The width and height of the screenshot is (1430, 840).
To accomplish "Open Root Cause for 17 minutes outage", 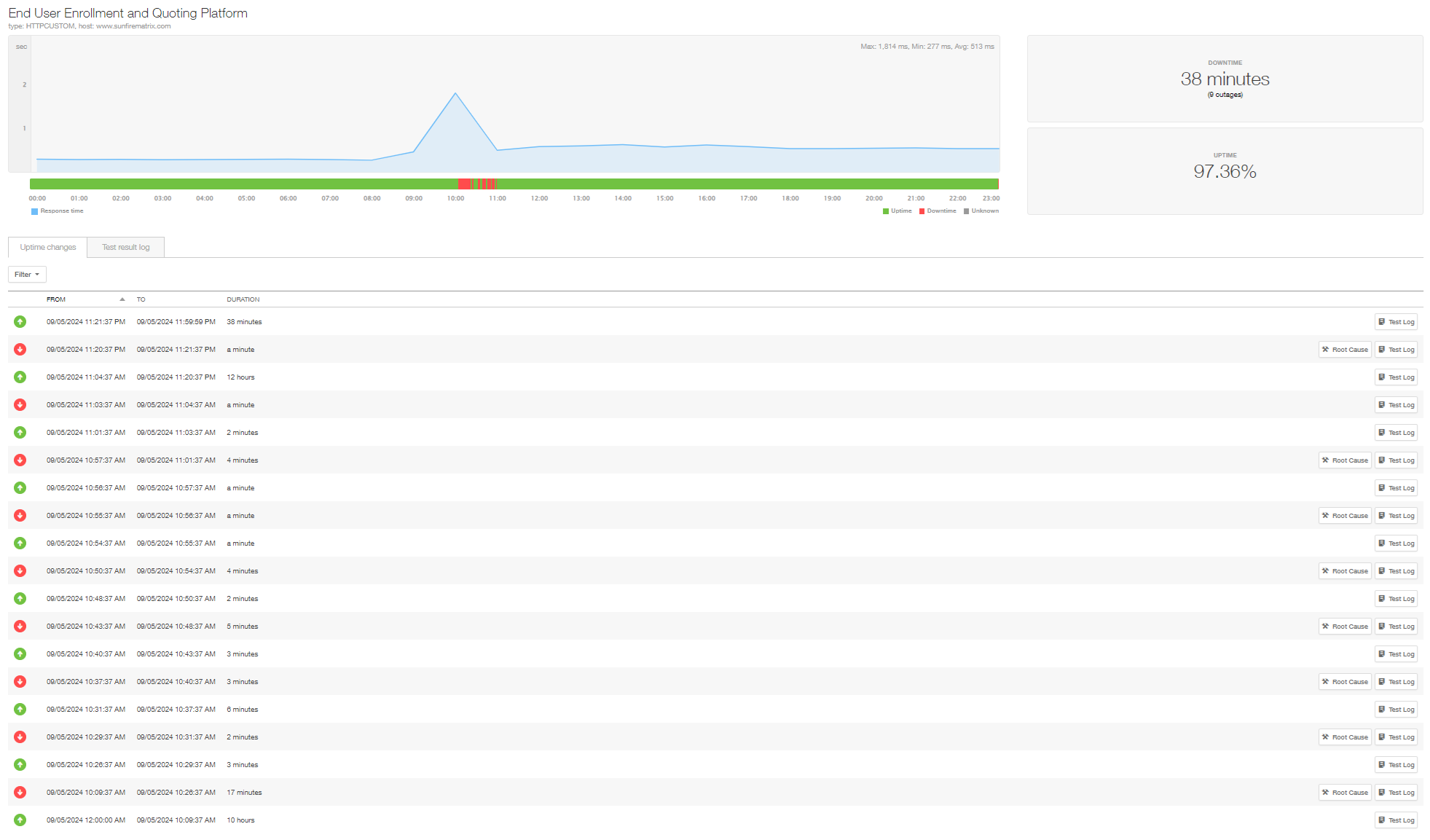I will 1345,792.
